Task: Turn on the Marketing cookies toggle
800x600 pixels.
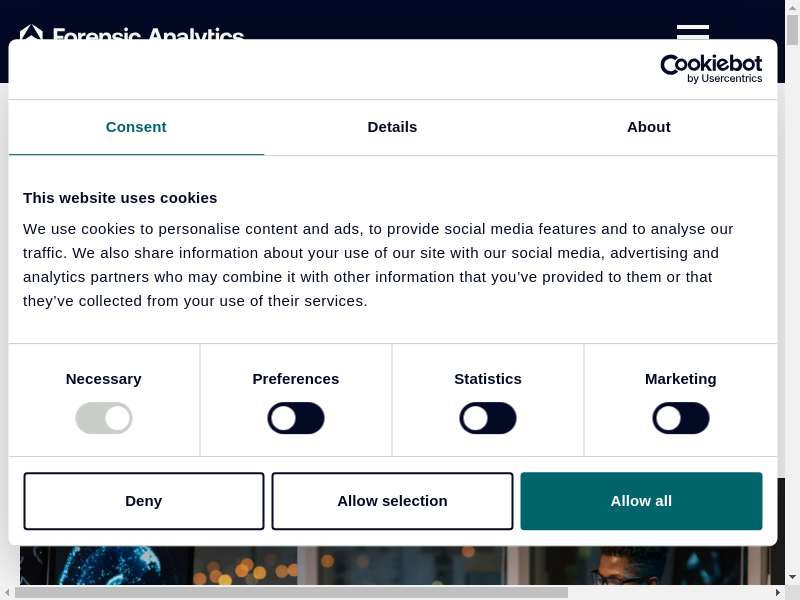Action: click(681, 418)
